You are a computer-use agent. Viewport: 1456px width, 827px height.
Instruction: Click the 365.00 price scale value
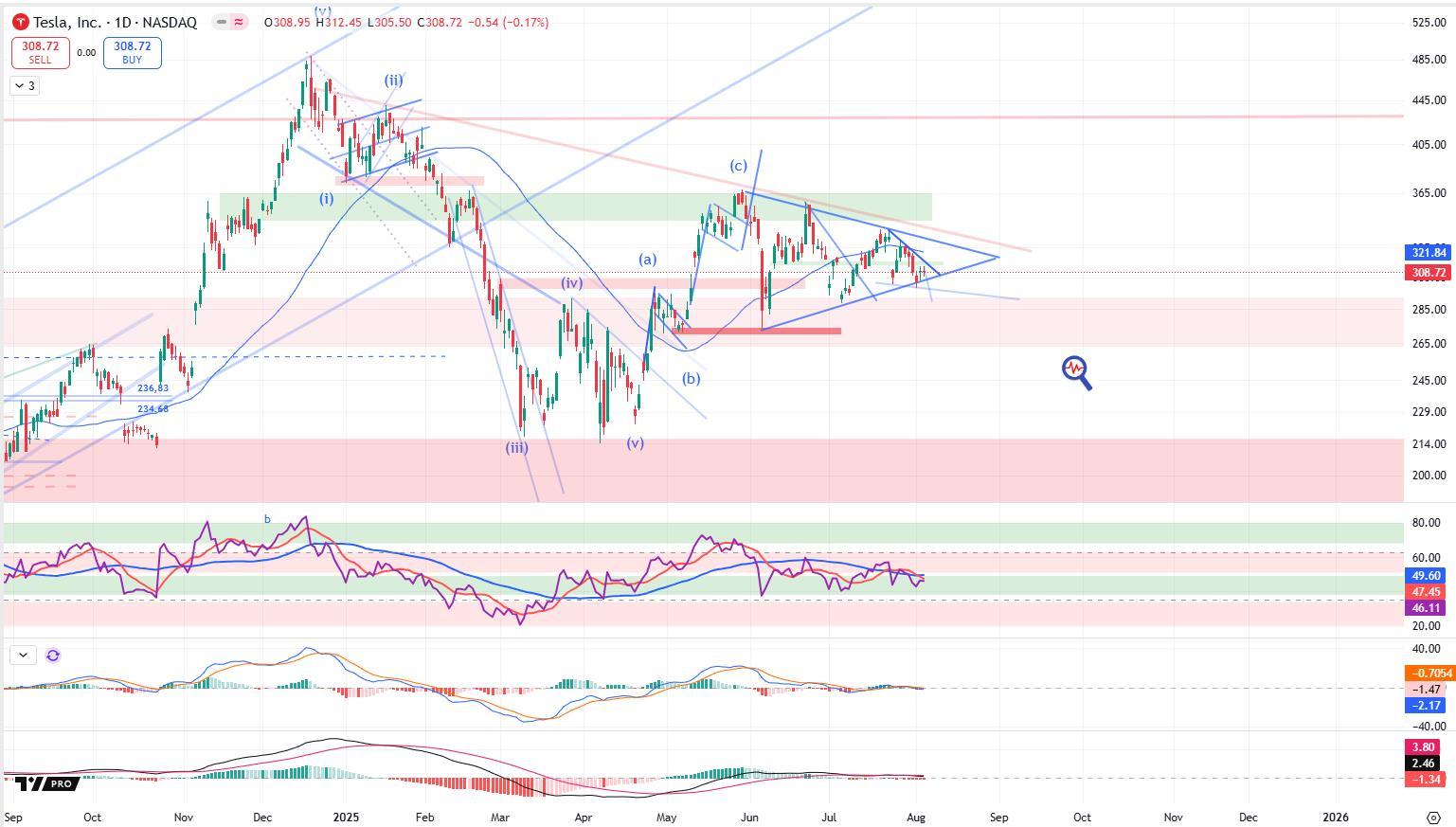click(x=1429, y=193)
